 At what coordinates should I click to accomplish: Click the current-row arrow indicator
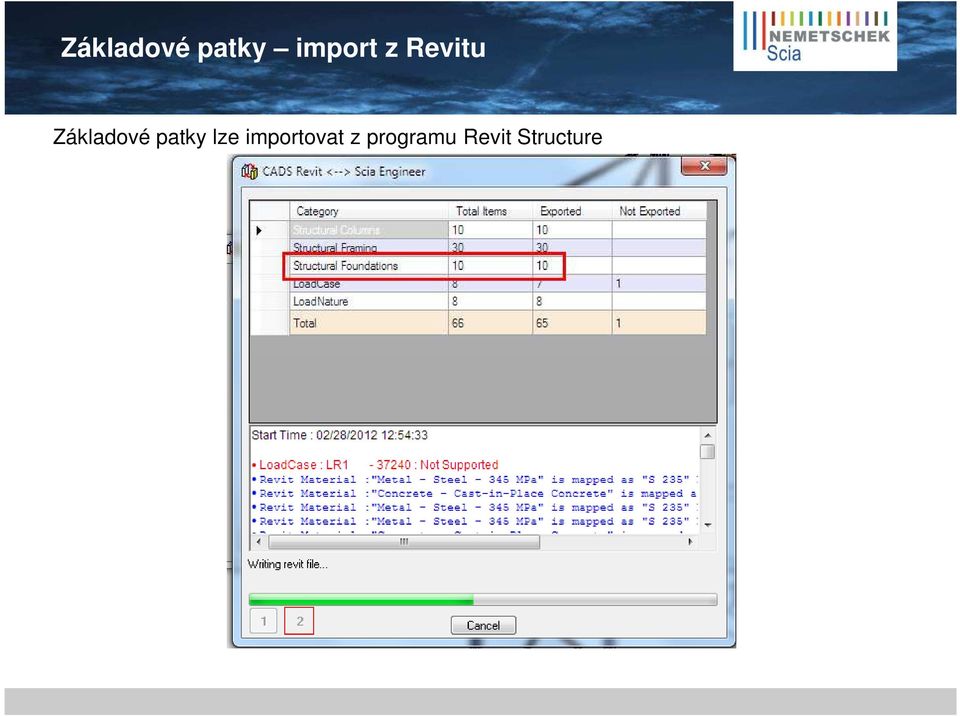click(x=259, y=230)
